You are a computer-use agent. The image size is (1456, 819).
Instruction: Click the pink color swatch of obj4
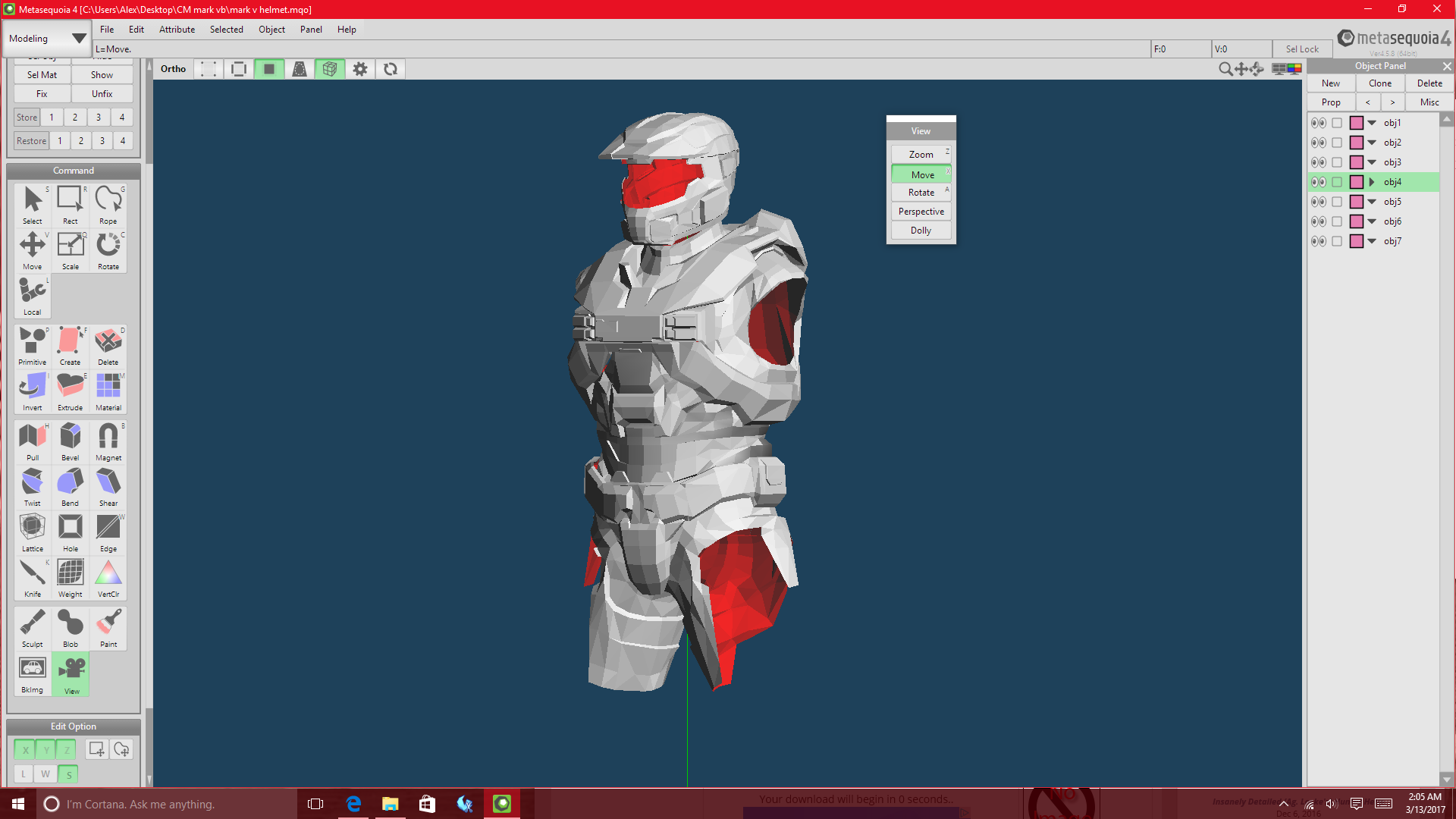pyautogui.click(x=1357, y=182)
